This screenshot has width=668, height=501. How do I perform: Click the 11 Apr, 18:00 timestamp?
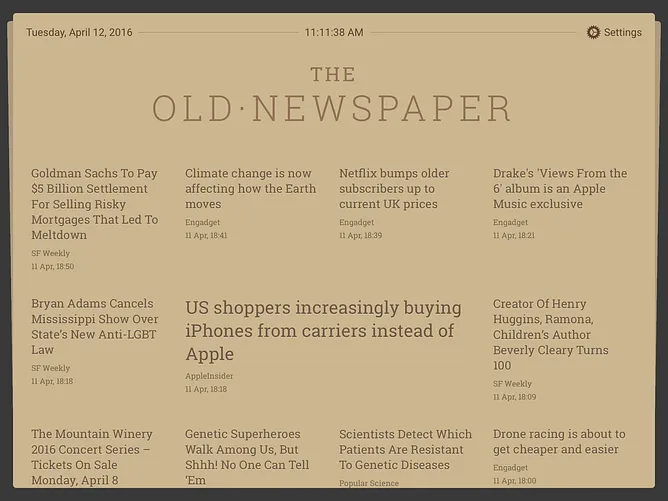514,481
